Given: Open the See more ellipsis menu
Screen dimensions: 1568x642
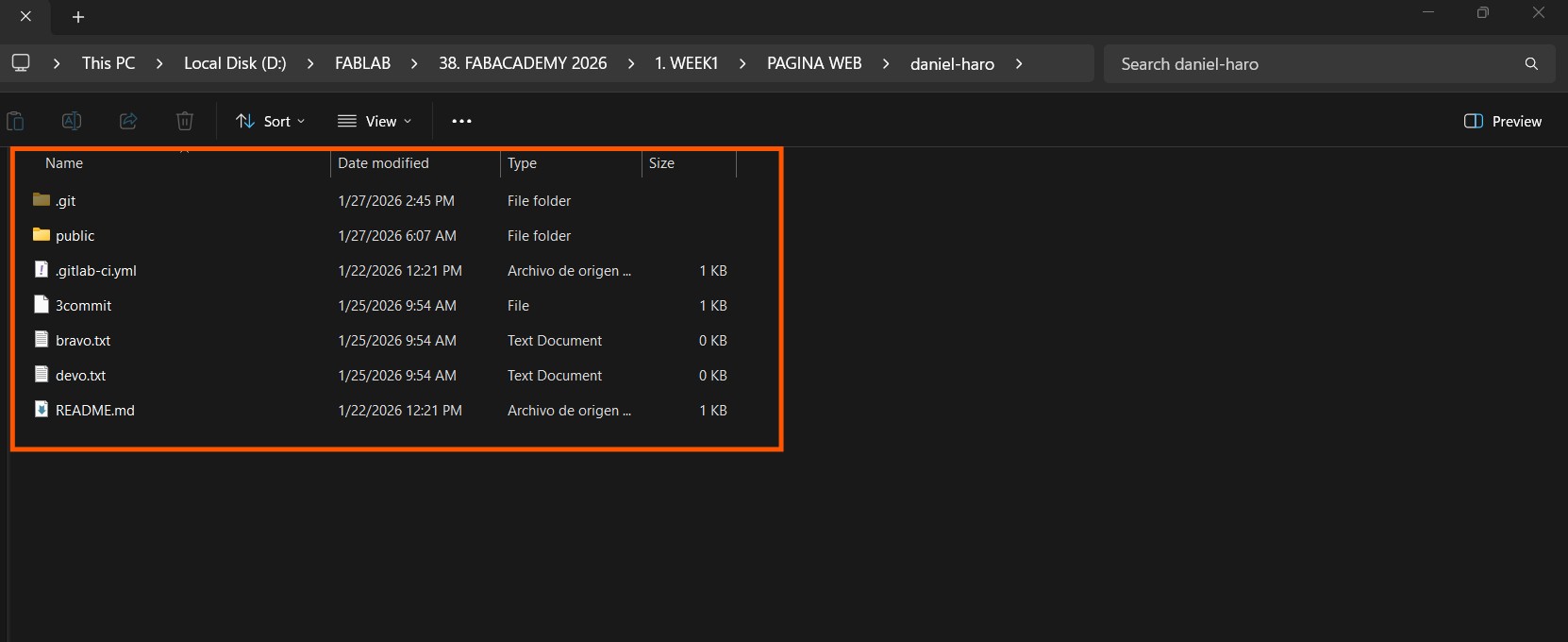Looking at the screenshot, I should point(461,121).
